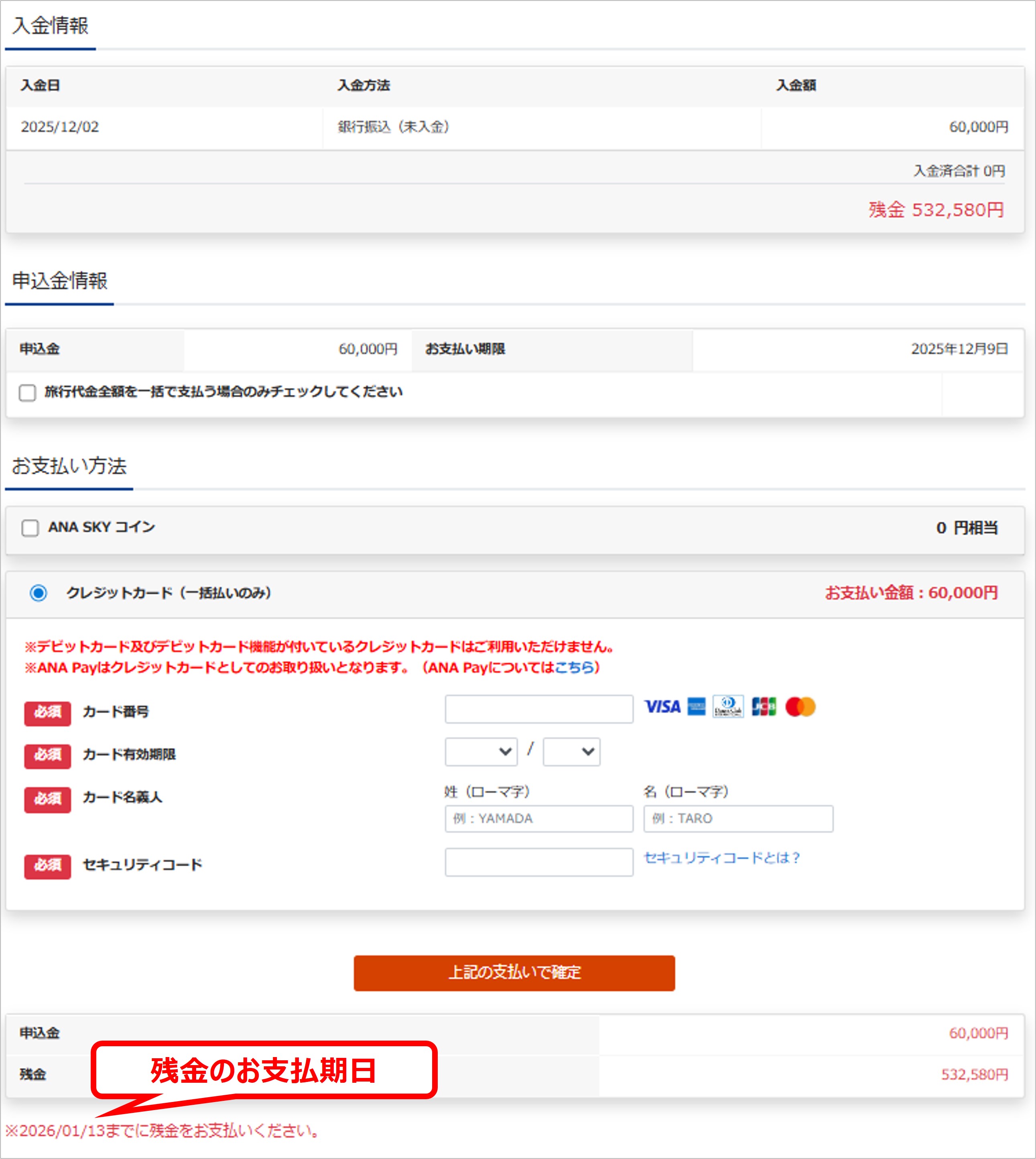Image resolution: width=1036 pixels, height=1159 pixels.
Task: Open the card expiry month dropdown
Action: (x=481, y=751)
